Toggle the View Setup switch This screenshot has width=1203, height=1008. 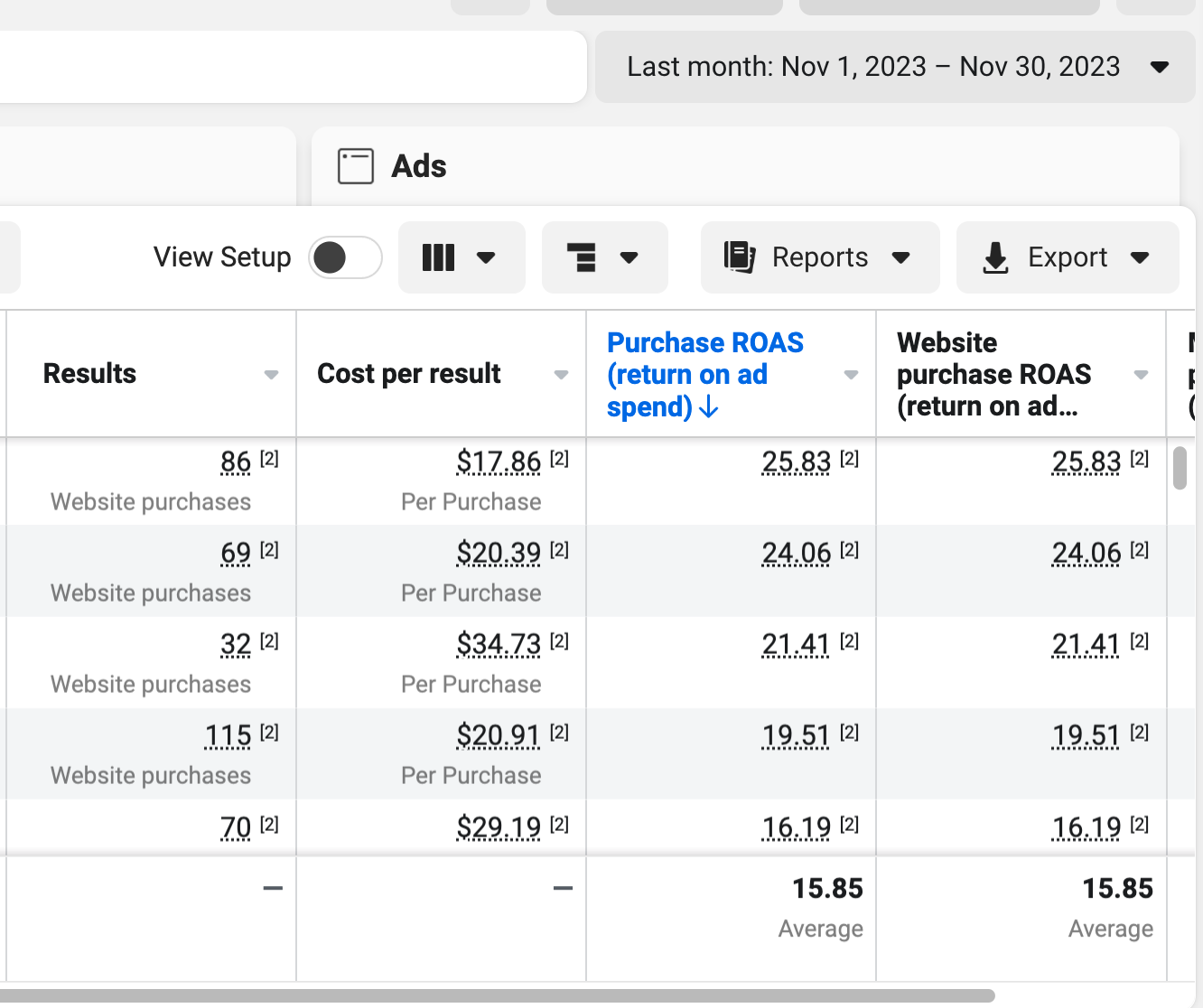tap(345, 257)
